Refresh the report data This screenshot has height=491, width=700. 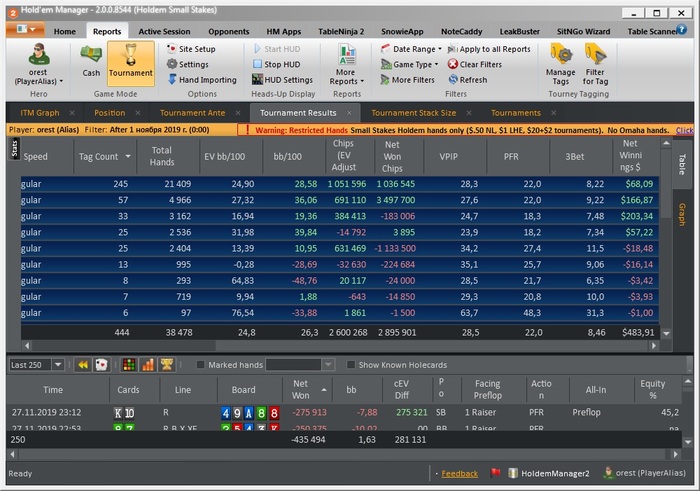[468, 80]
